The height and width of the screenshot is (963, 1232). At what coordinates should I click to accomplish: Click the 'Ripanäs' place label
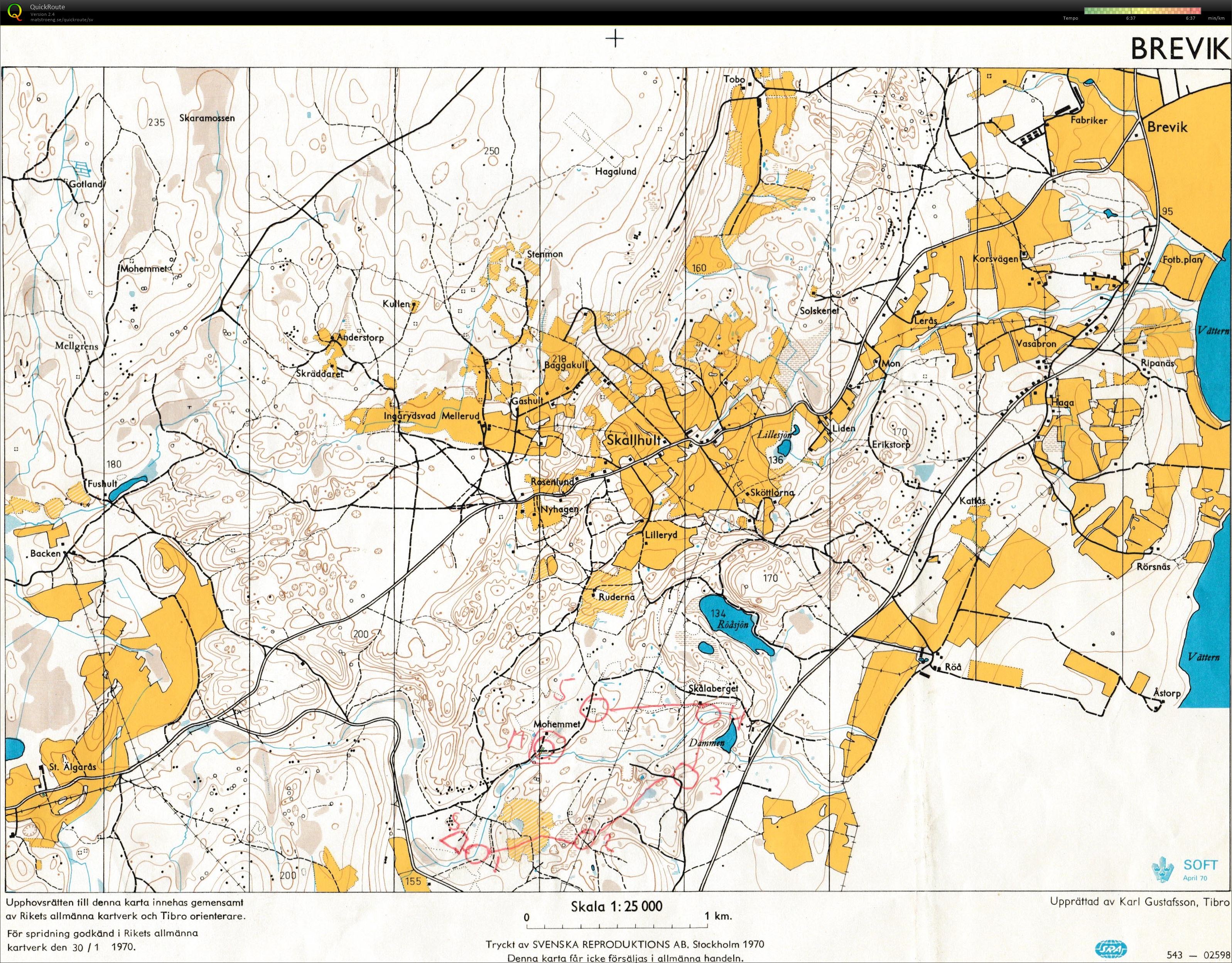(1158, 363)
